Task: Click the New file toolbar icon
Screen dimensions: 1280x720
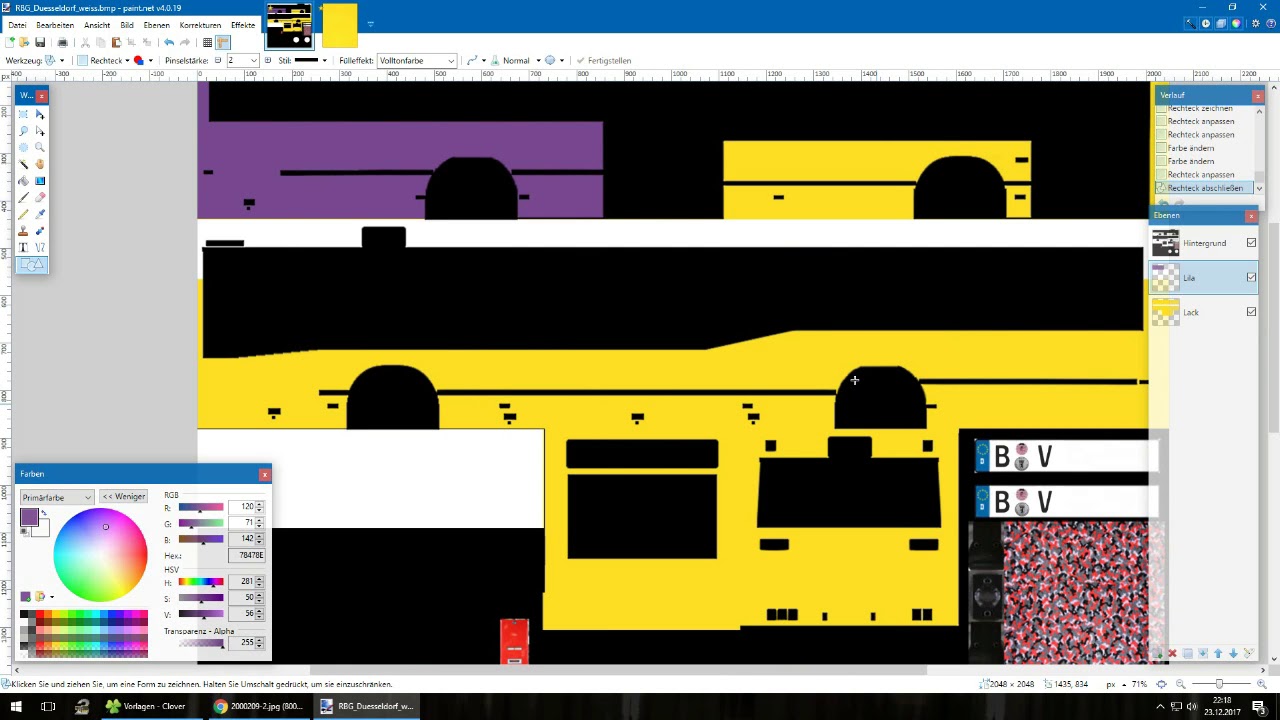Action: (x=10, y=43)
